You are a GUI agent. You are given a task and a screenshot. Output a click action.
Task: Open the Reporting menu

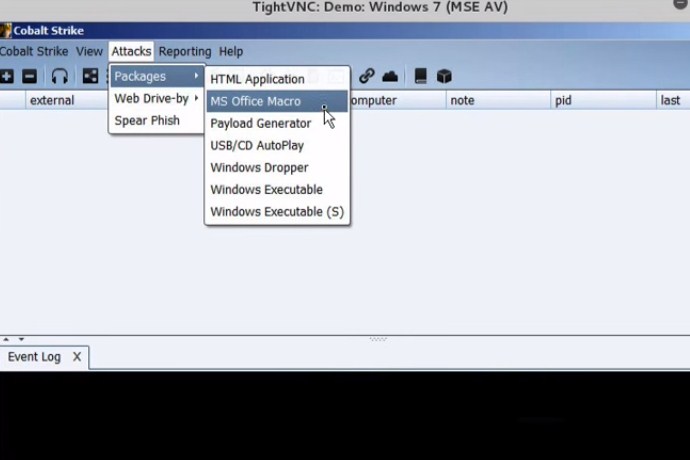(185, 52)
